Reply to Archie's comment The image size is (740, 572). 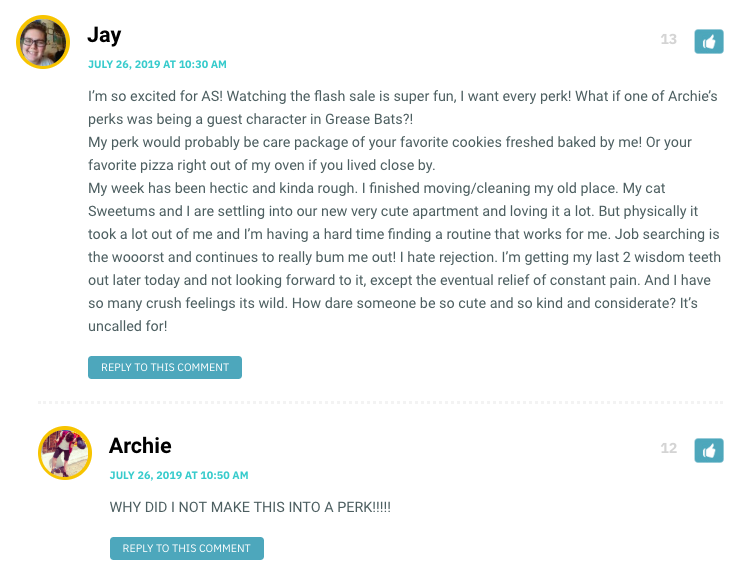click(187, 548)
